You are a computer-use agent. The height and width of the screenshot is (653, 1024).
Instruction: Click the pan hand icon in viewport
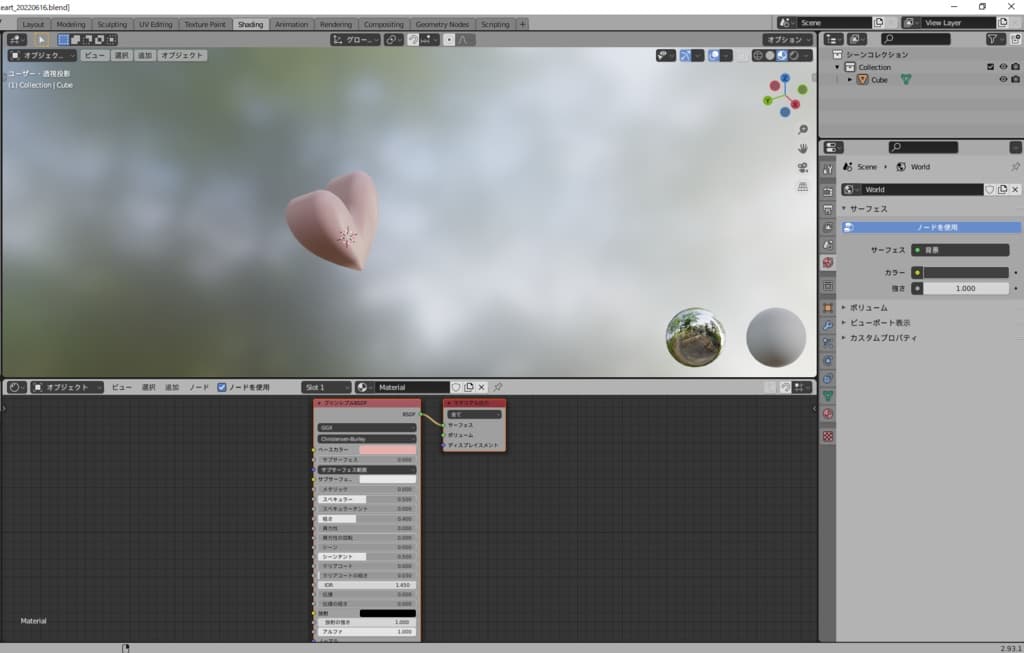click(x=802, y=148)
